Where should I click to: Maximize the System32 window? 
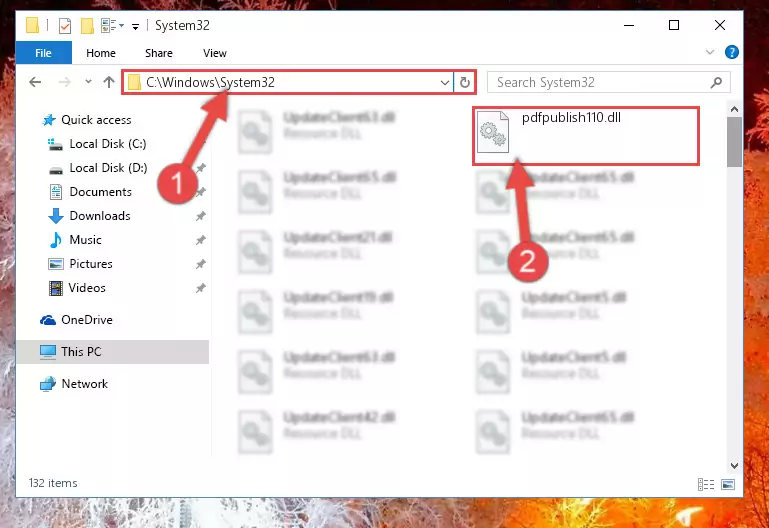[674, 25]
